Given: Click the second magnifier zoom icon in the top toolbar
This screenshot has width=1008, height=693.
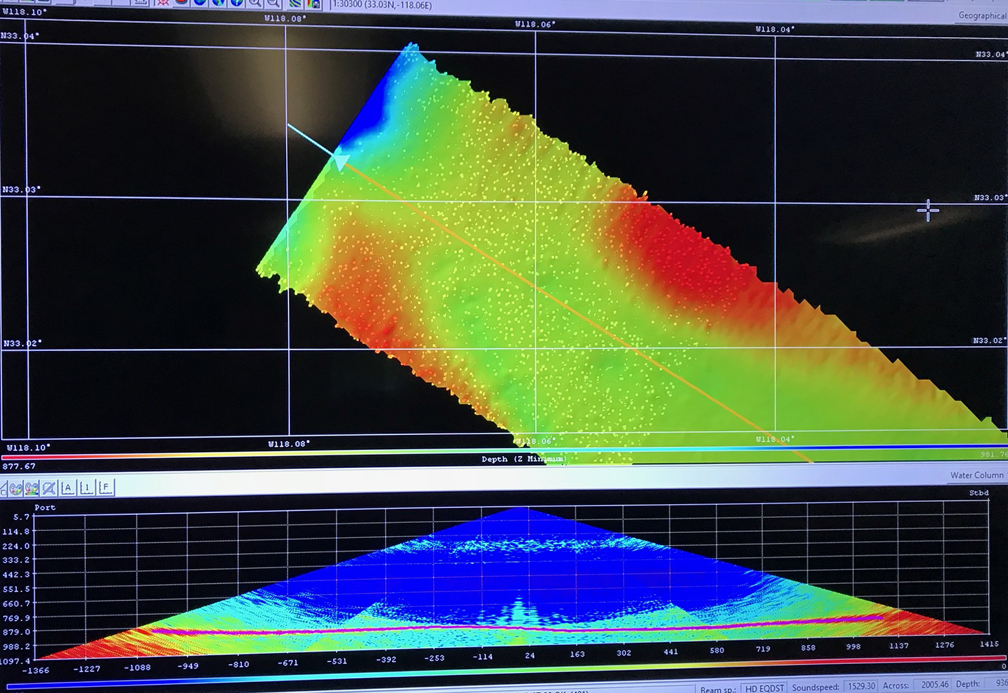Looking at the screenshot, I should 273,3.
